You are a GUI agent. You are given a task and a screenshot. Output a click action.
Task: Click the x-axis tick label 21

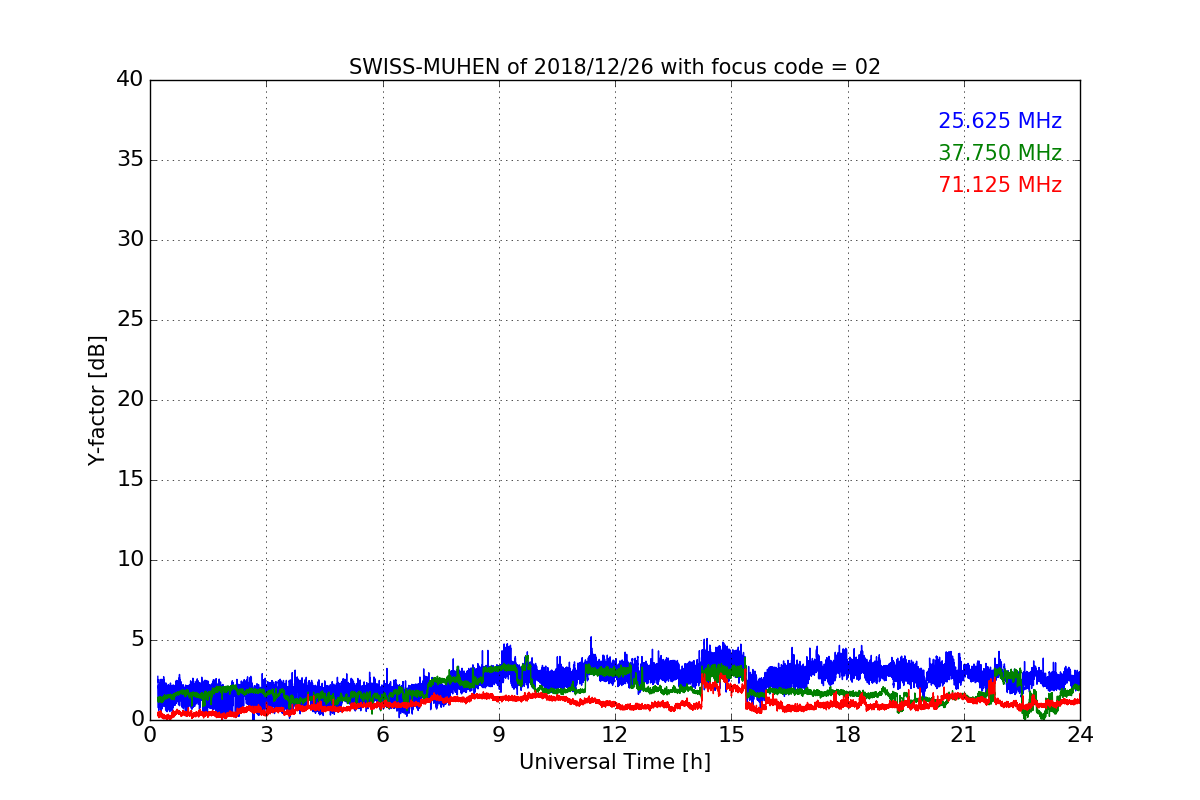(x=964, y=734)
